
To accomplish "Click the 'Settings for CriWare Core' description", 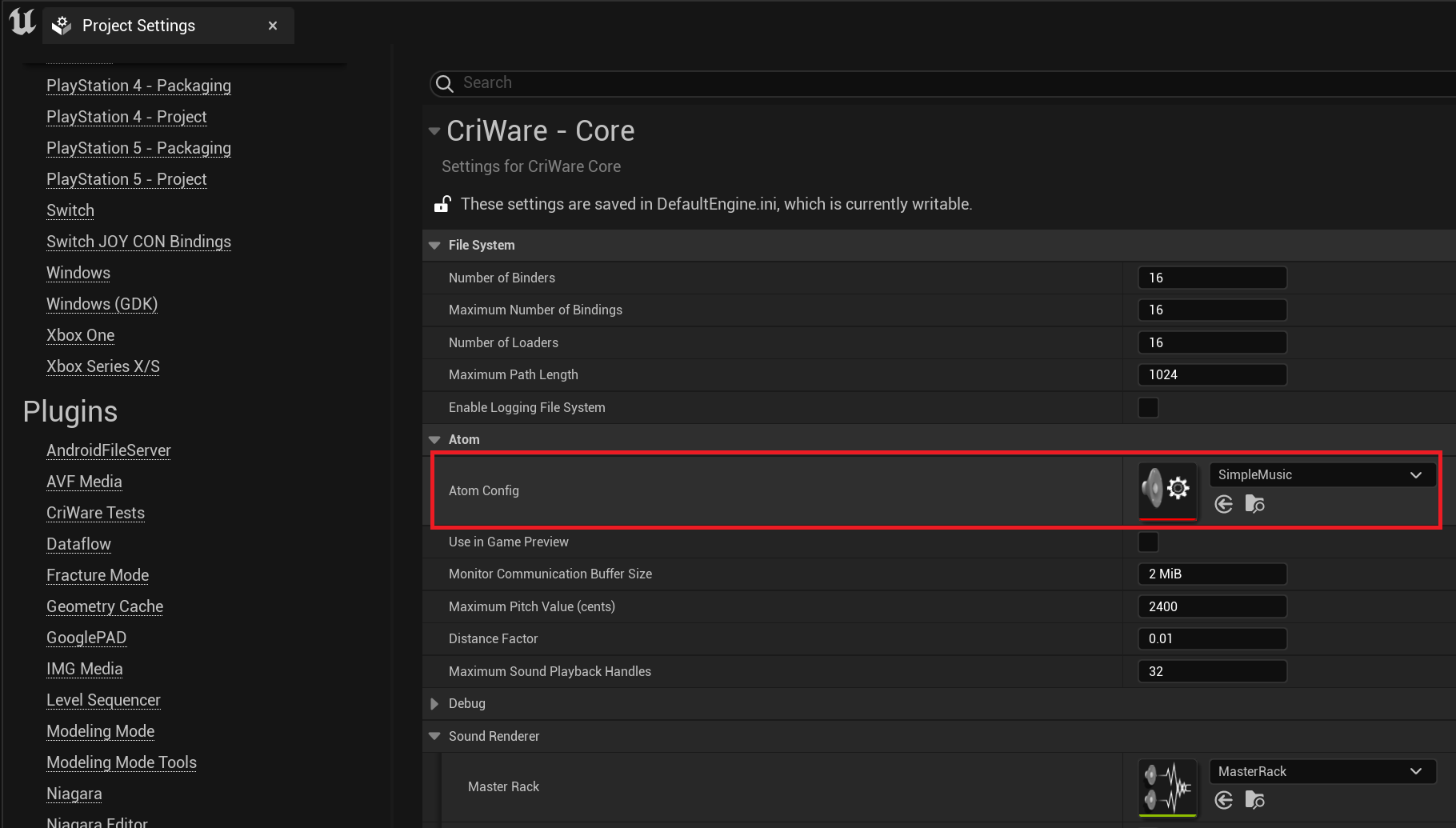I will 531,166.
